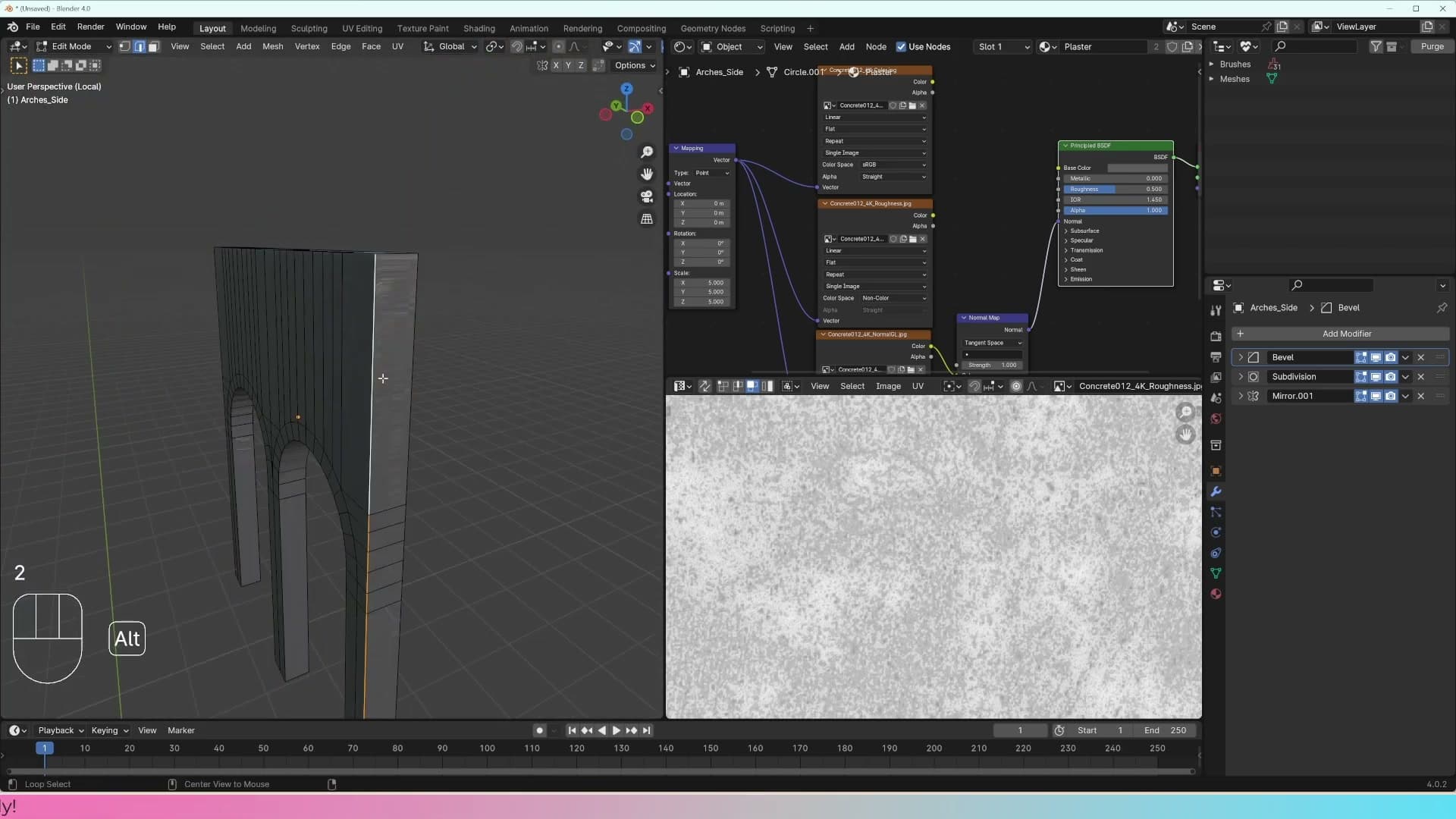Enable edge select mode
The height and width of the screenshot is (819, 1456).
point(140,46)
